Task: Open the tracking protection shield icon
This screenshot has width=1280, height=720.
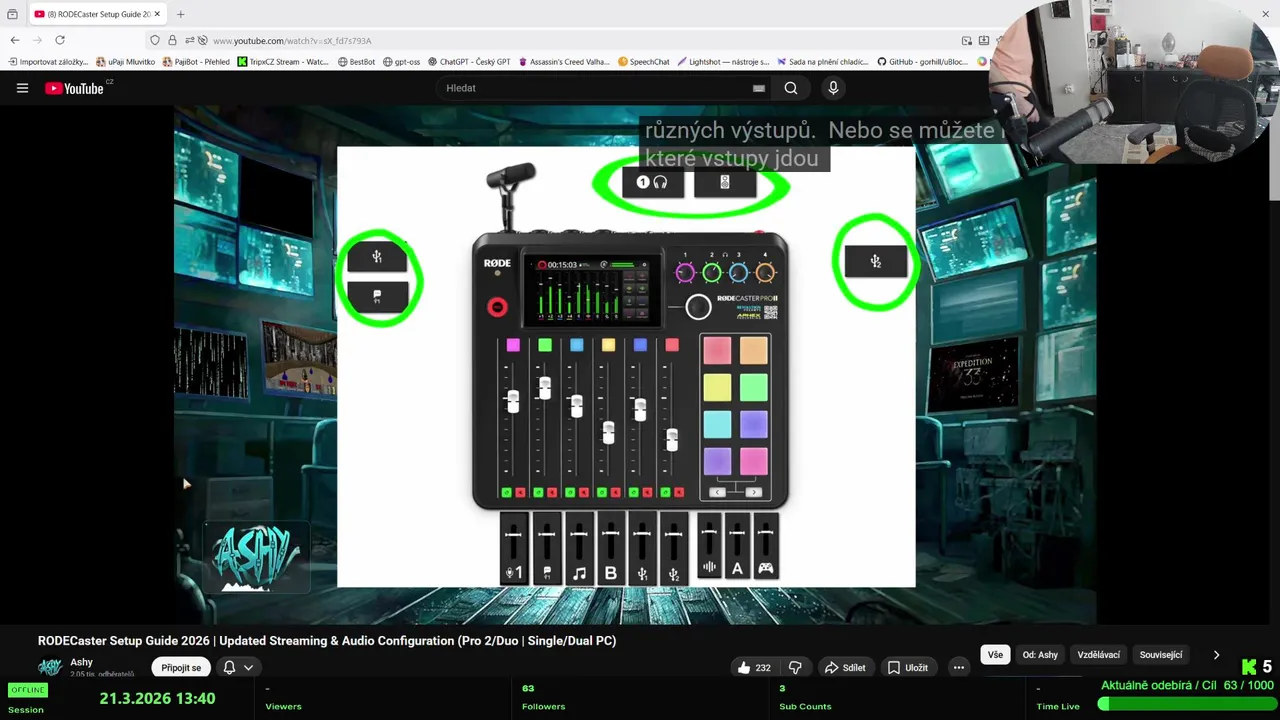Action: (x=154, y=40)
